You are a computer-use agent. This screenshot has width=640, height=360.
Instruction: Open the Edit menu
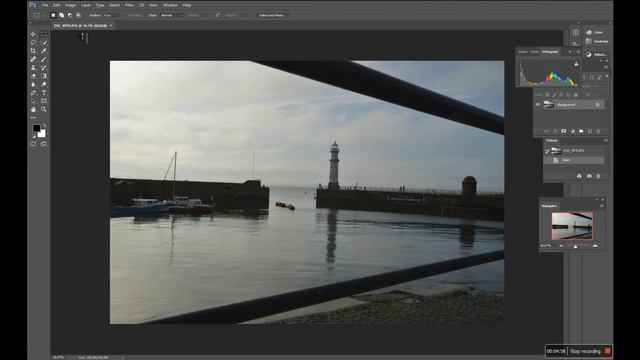tap(56, 5)
